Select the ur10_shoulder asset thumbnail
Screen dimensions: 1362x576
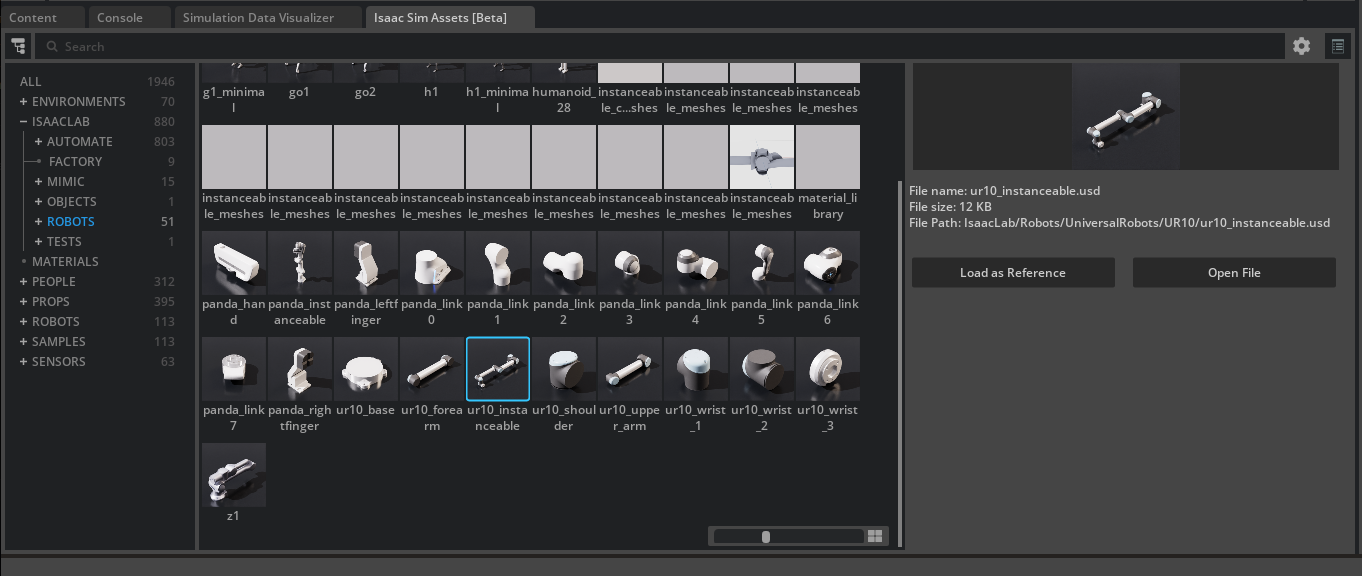[564, 369]
